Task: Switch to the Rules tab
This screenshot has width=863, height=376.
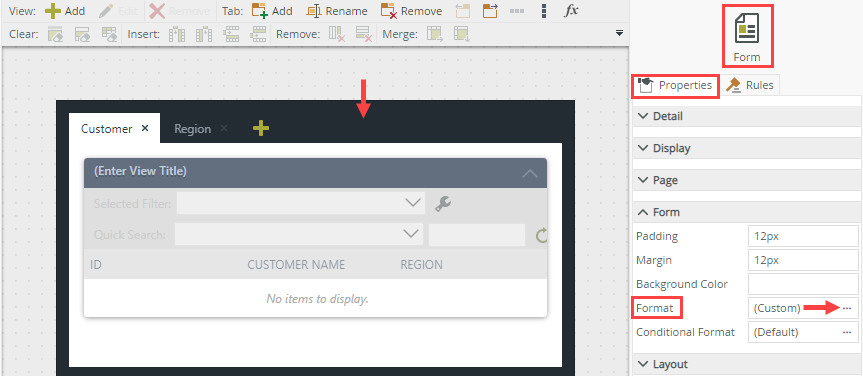Action: [750, 85]
